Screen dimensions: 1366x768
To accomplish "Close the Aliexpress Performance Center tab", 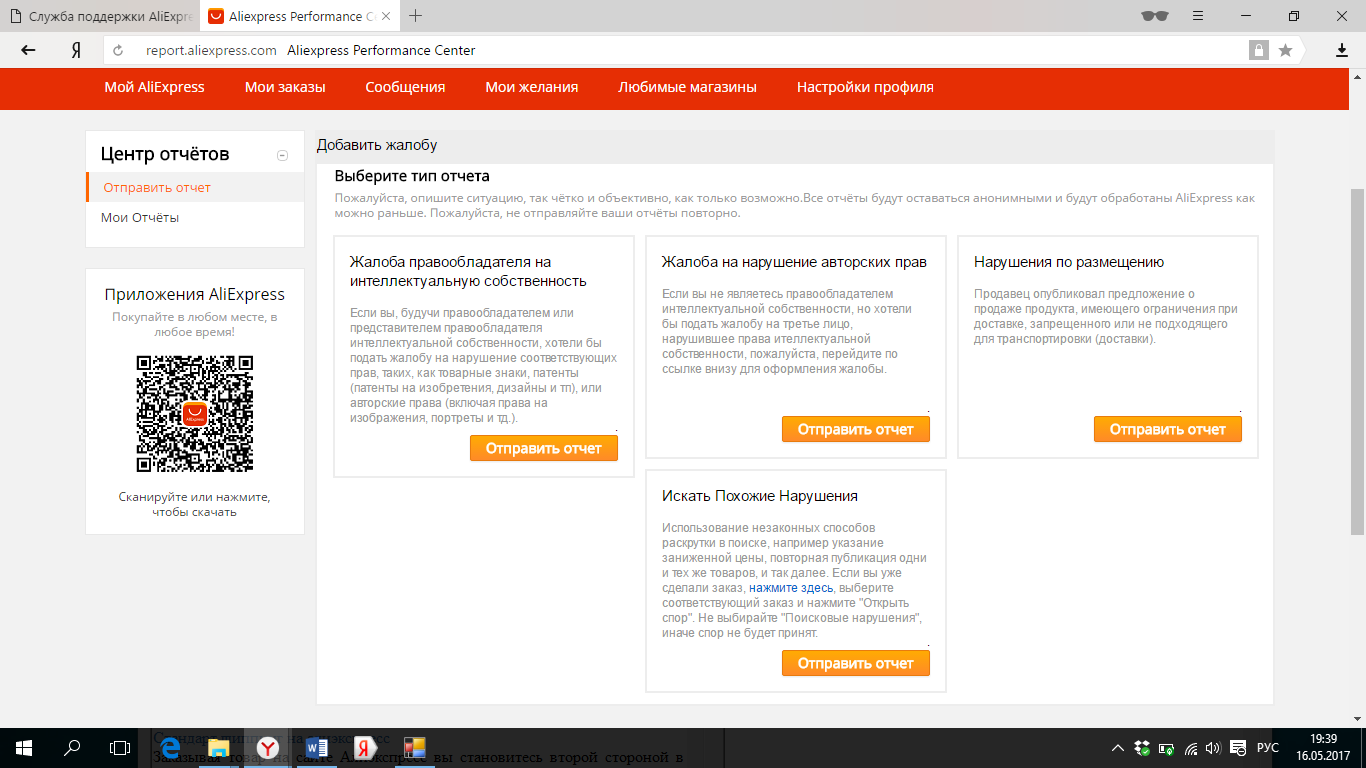I will pyautogui.click(x=386, y=16).
